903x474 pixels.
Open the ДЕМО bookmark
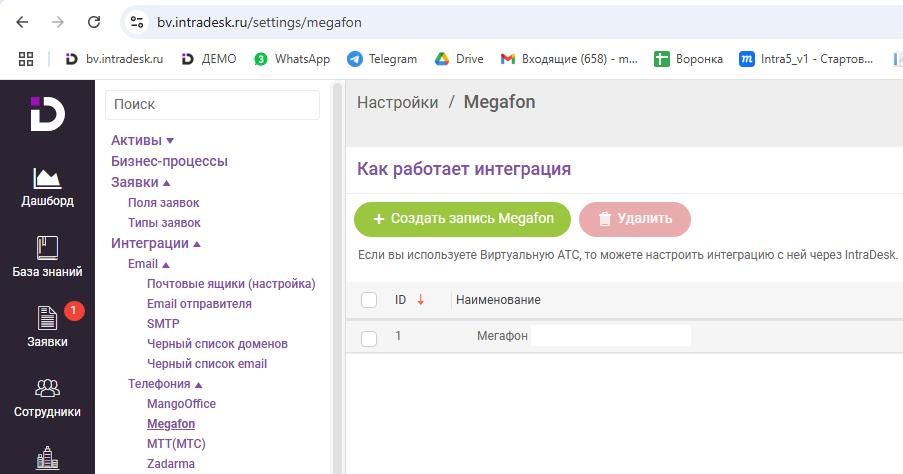click(209, 59)
